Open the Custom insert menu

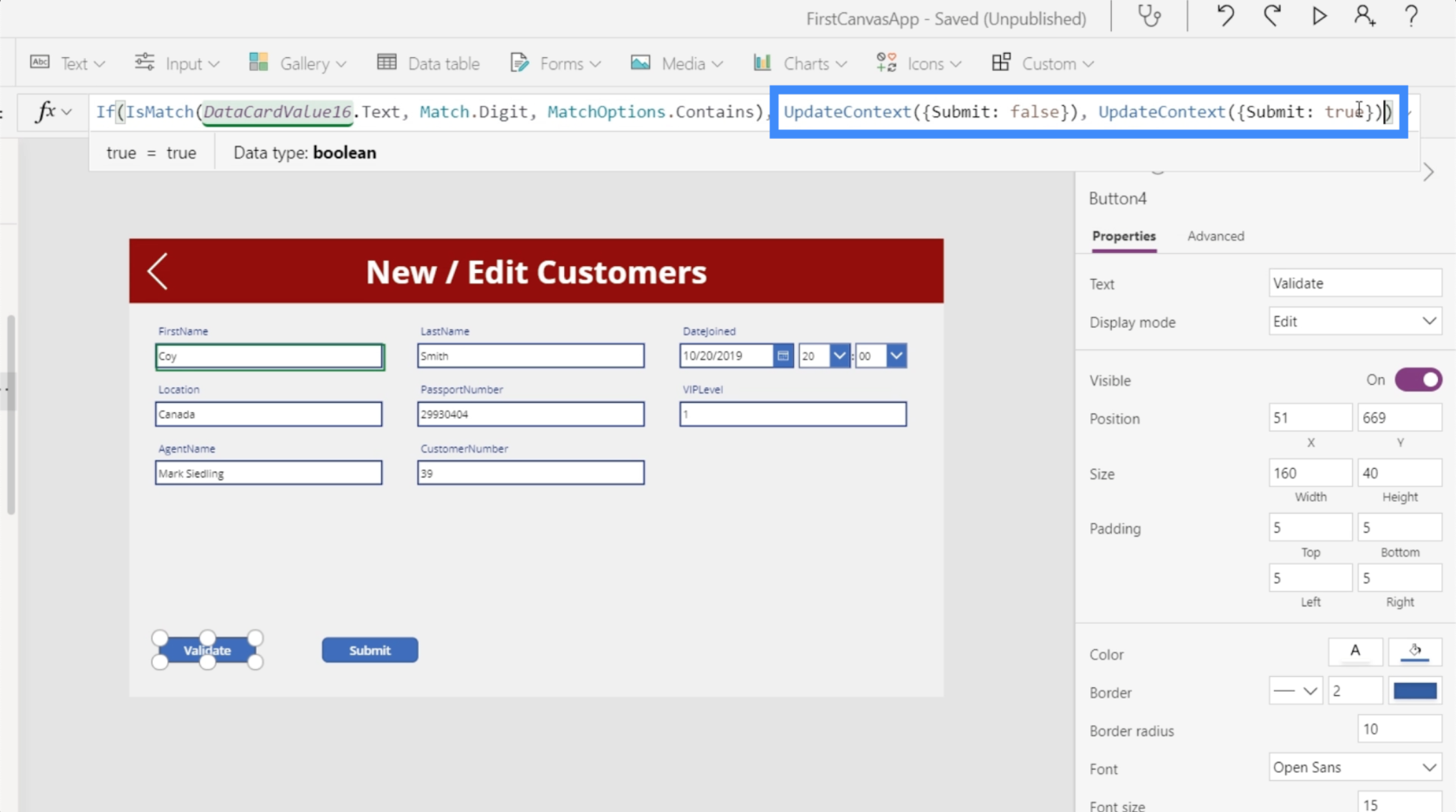click(1043, 63)
